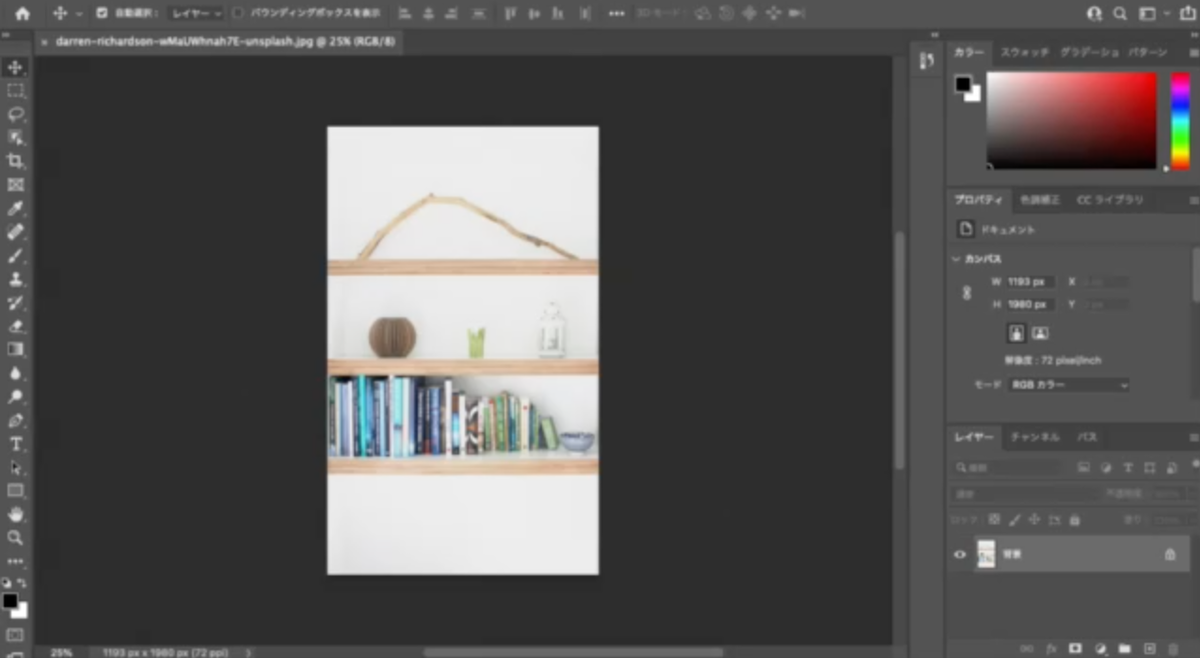Go to the Home screen icon
Image resolution: width=1200 pixels, height=658 pixels.
point(22,14)
